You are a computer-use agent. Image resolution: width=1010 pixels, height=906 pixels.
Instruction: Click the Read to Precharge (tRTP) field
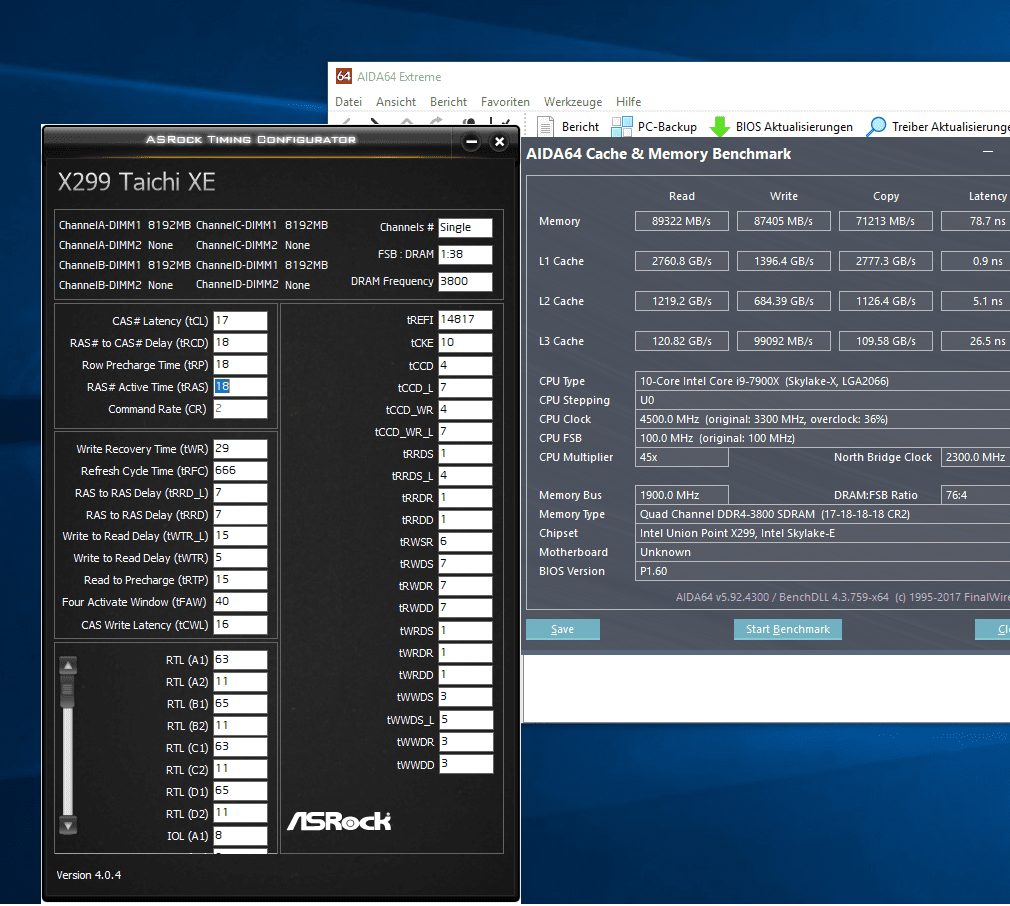[240, 580]
